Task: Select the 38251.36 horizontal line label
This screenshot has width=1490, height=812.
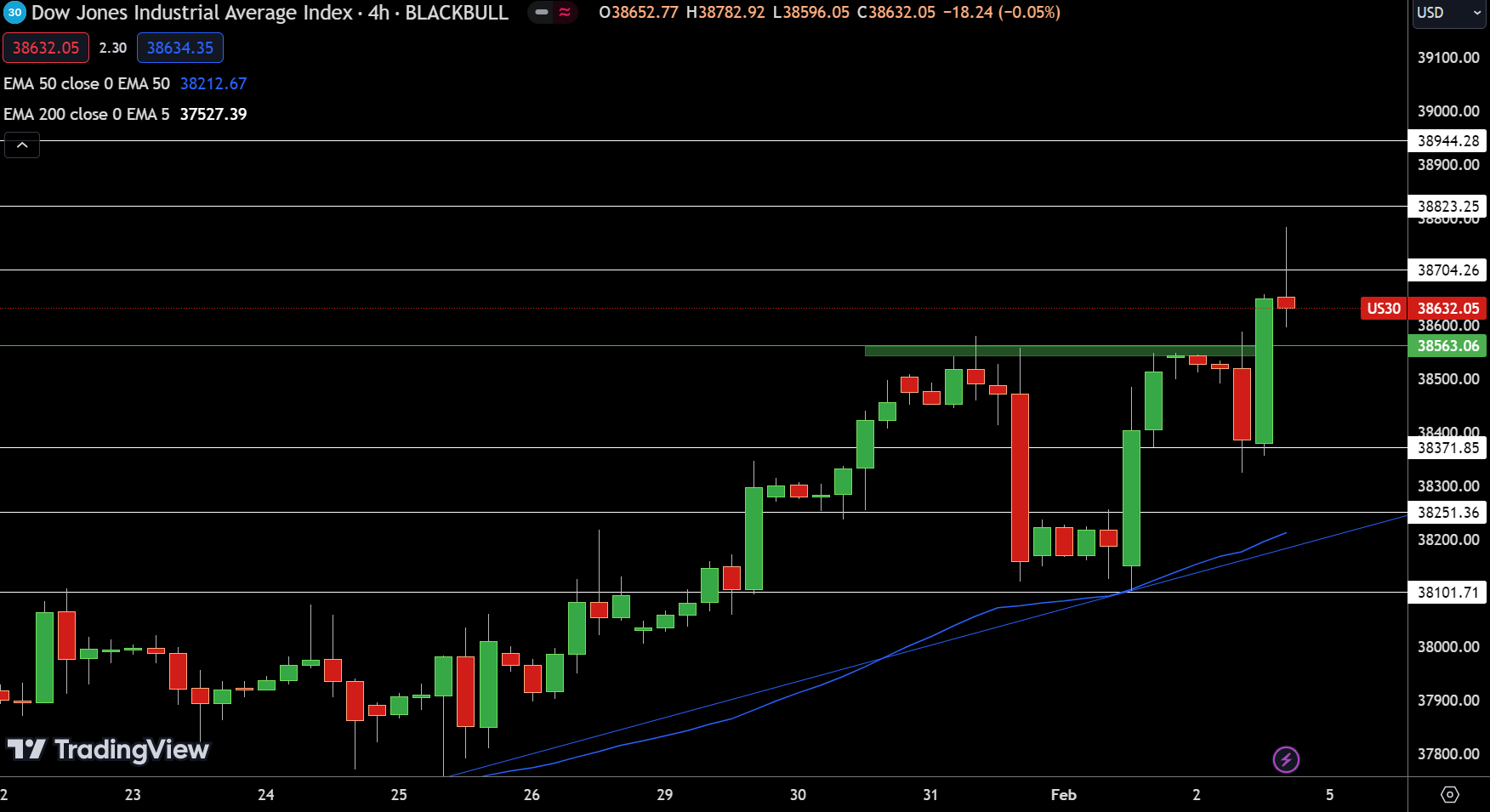Action: [1447, 513]
